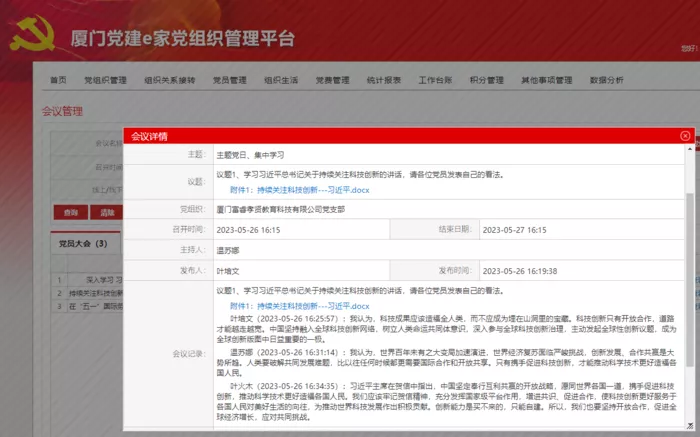The image size is (700, 437).
Task: Click the 召开时间 value 2023-05-26 16:15
Action: coord(248,230)
